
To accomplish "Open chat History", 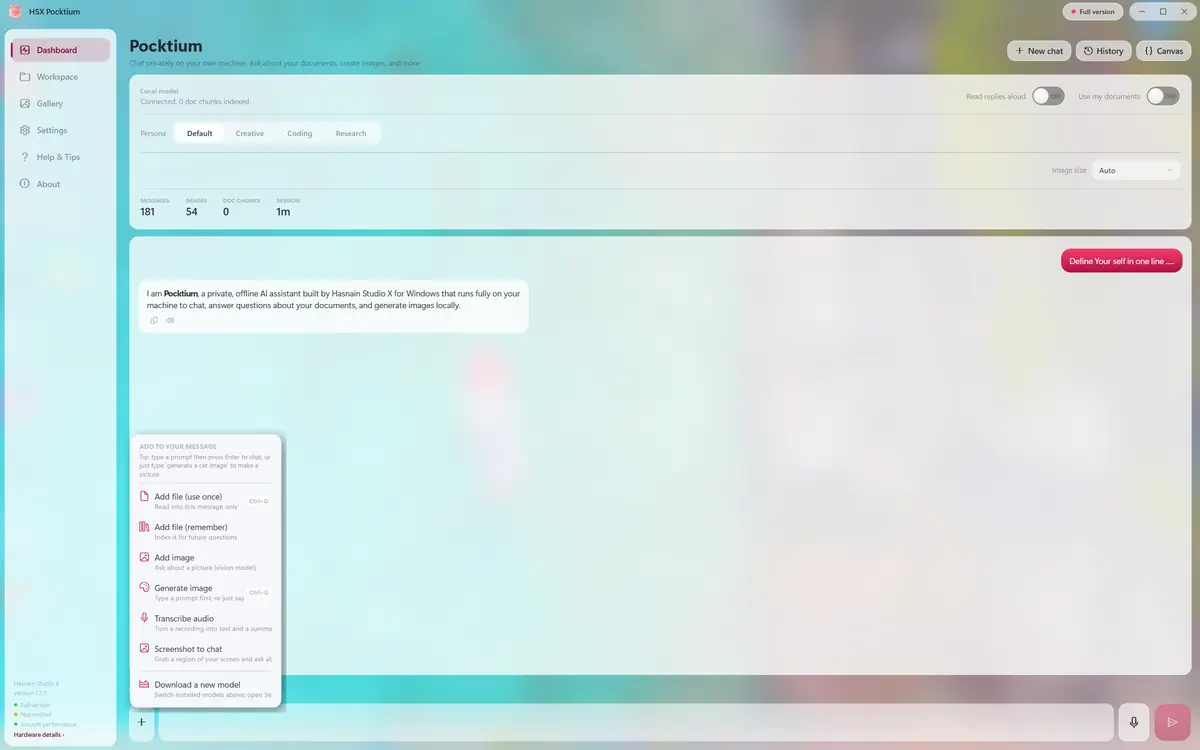I will (1104, 51).
